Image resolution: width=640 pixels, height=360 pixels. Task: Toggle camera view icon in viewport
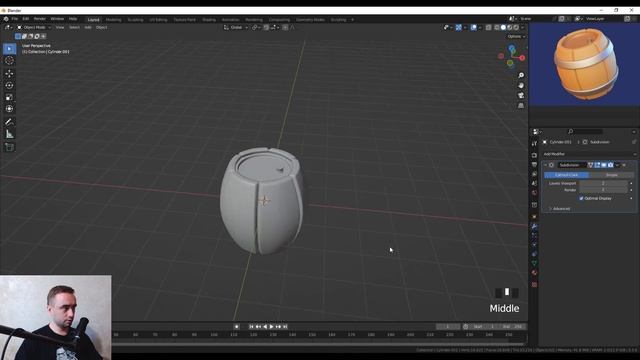[x=521, y=96]
